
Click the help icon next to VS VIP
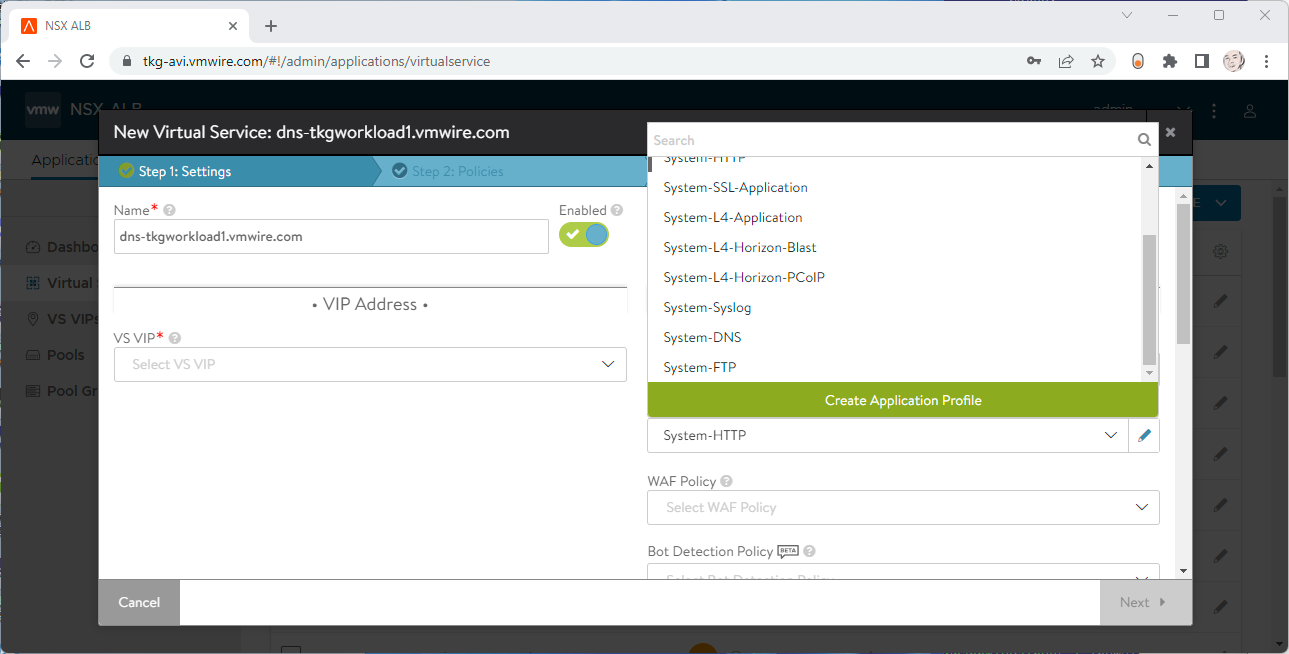[175, 339]
